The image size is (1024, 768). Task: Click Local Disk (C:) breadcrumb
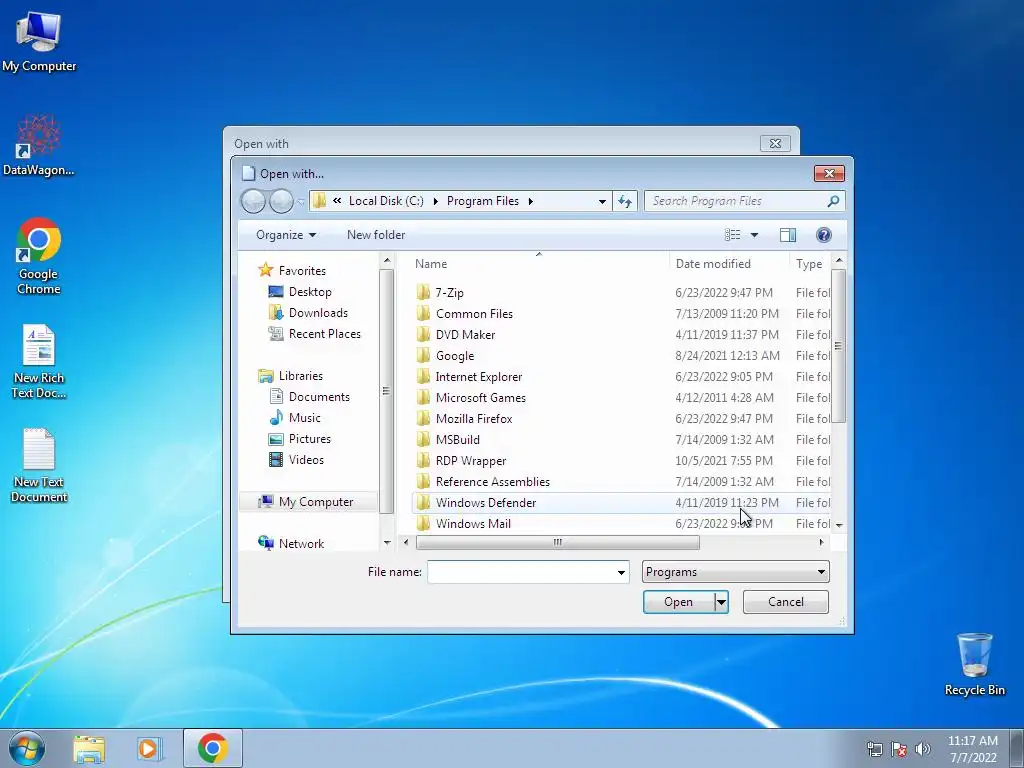coord(386,201)
